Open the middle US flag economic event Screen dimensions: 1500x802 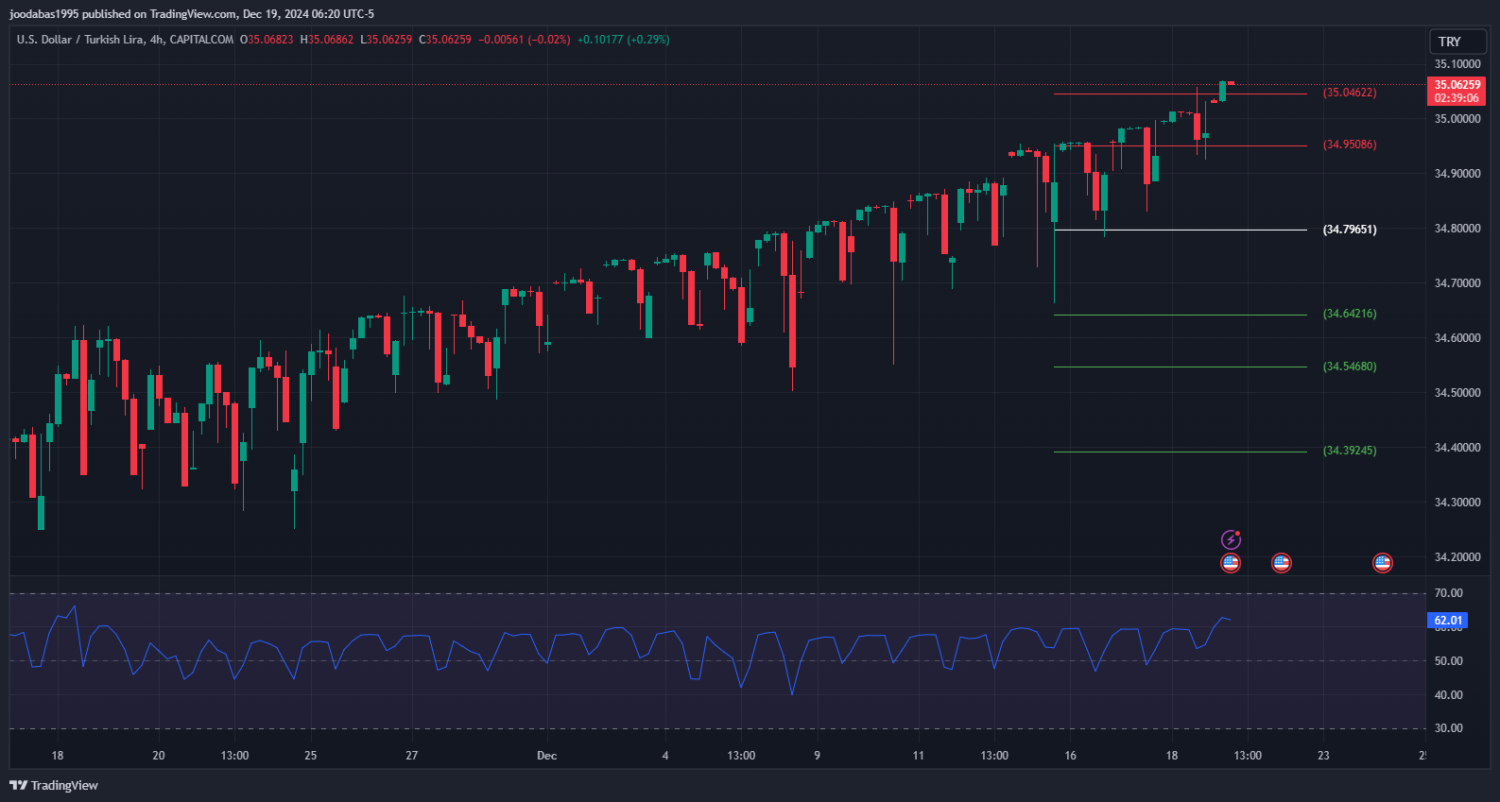(x=1281, y=563)
